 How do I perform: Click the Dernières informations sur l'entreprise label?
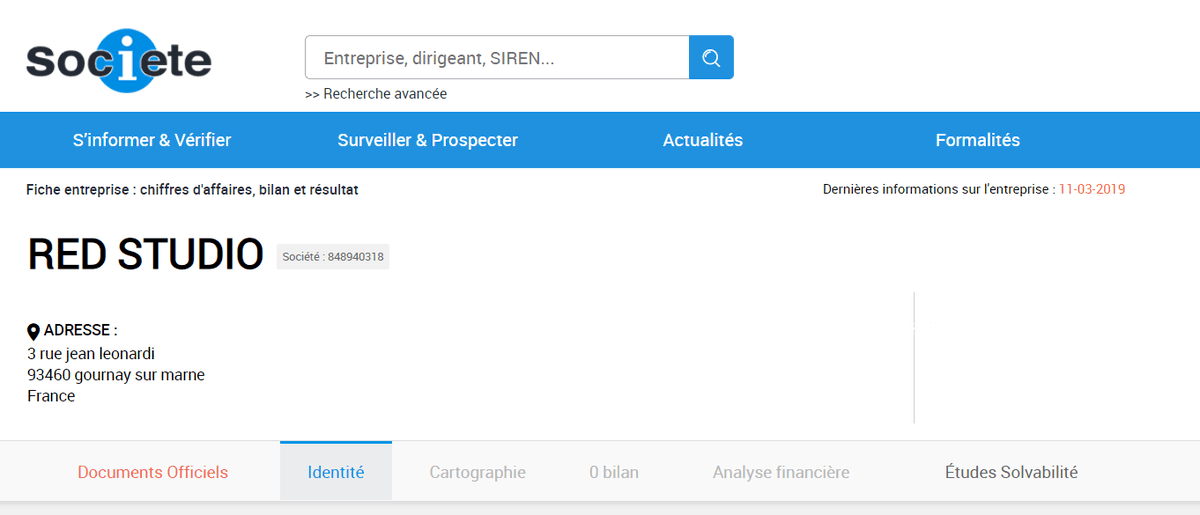[939, 189]
